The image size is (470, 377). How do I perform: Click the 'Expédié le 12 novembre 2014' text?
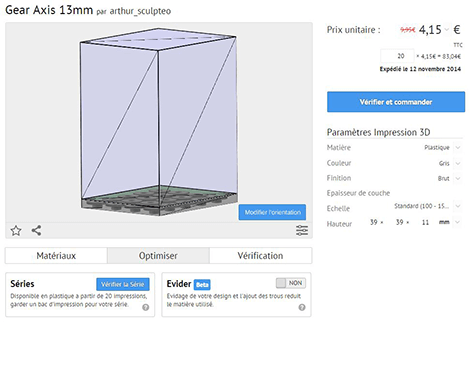pos(420,69)
